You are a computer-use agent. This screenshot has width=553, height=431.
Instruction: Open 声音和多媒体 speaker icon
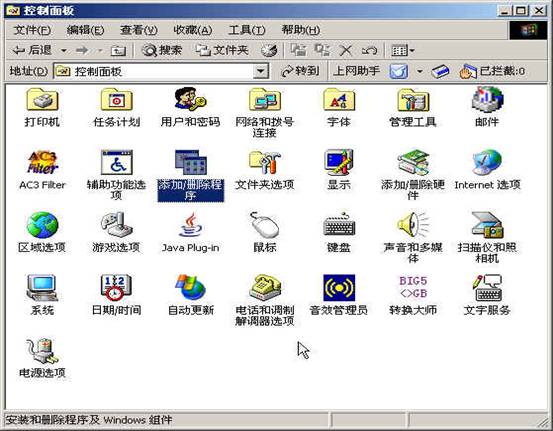[413, 225]
